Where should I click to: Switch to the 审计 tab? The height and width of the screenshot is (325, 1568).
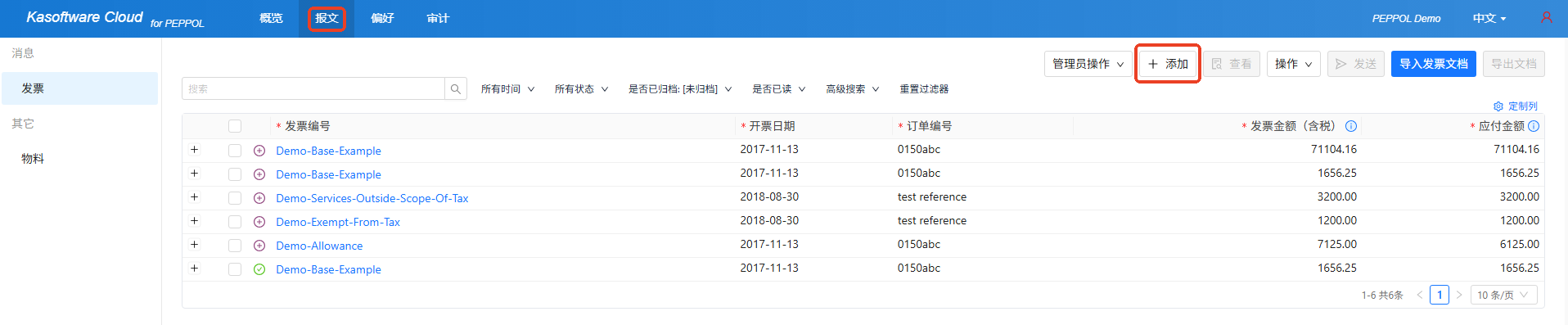pos(438,18)
